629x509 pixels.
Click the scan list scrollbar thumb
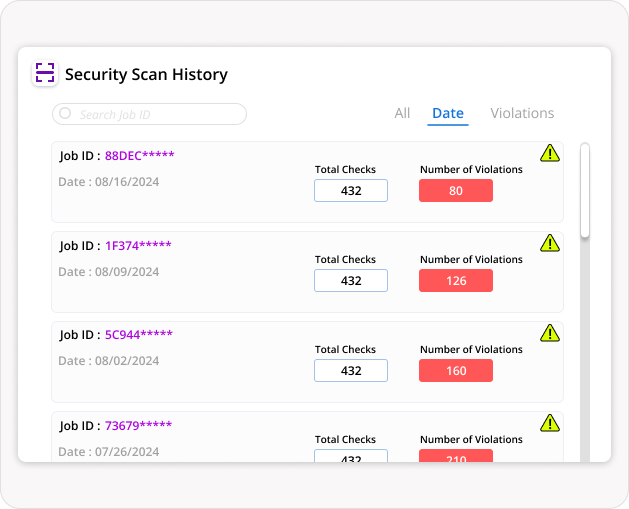coord(585,190)
